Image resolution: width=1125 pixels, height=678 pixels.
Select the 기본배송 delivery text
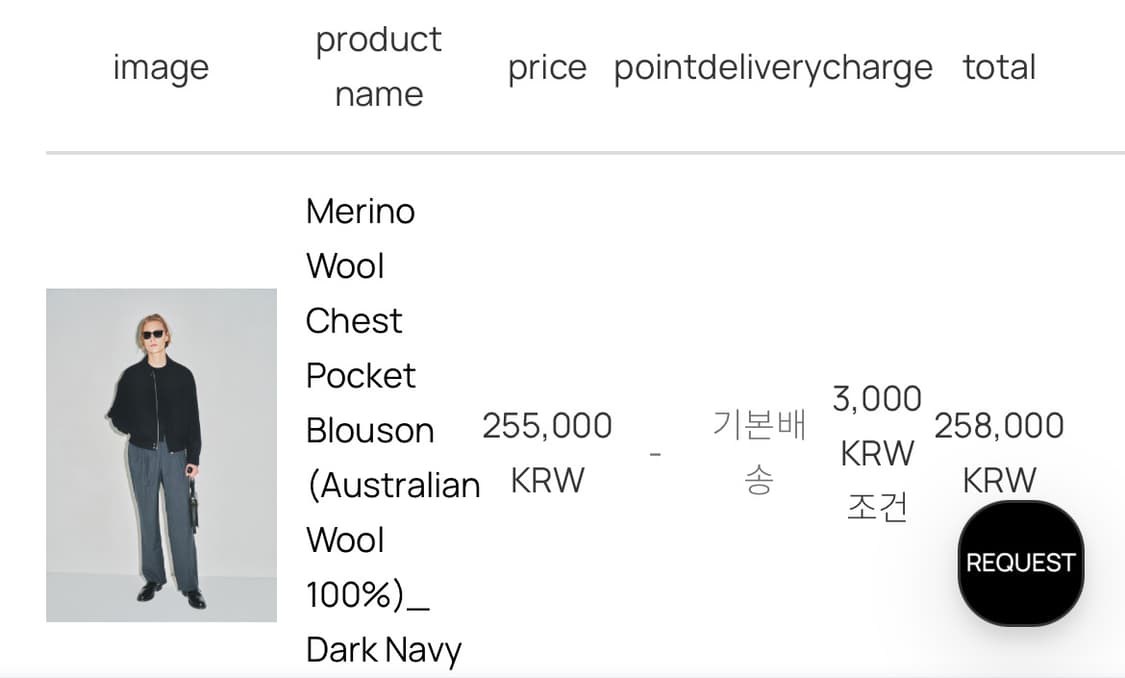point(759,453)
